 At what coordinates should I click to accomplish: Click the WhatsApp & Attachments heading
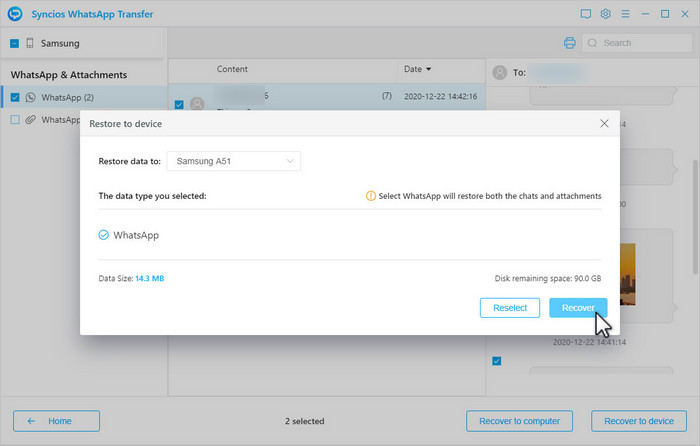click(x=69, y=75)
